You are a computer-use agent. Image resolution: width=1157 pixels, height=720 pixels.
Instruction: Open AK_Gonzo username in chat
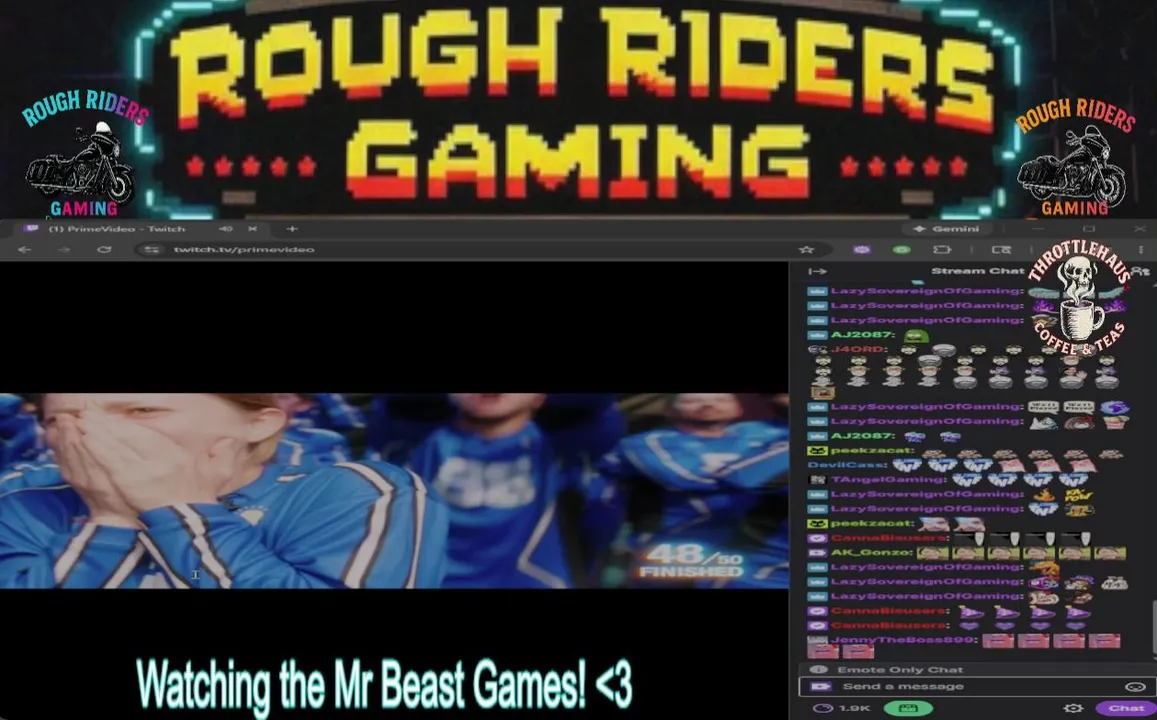[x=871, y=553]
